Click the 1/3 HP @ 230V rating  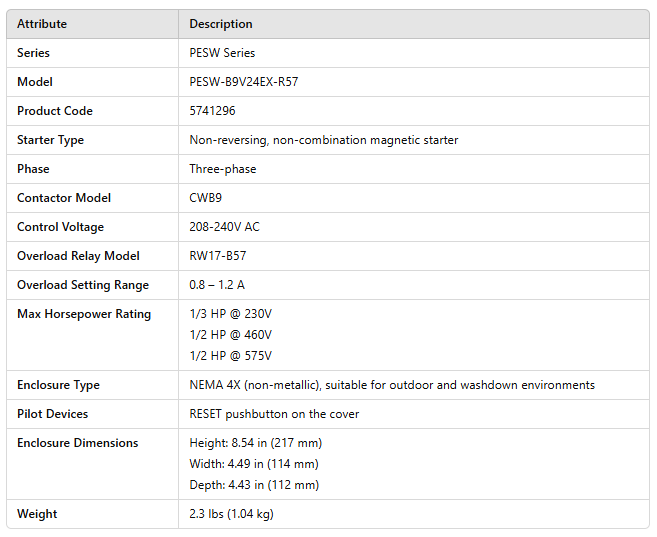(x=230, y=314)
